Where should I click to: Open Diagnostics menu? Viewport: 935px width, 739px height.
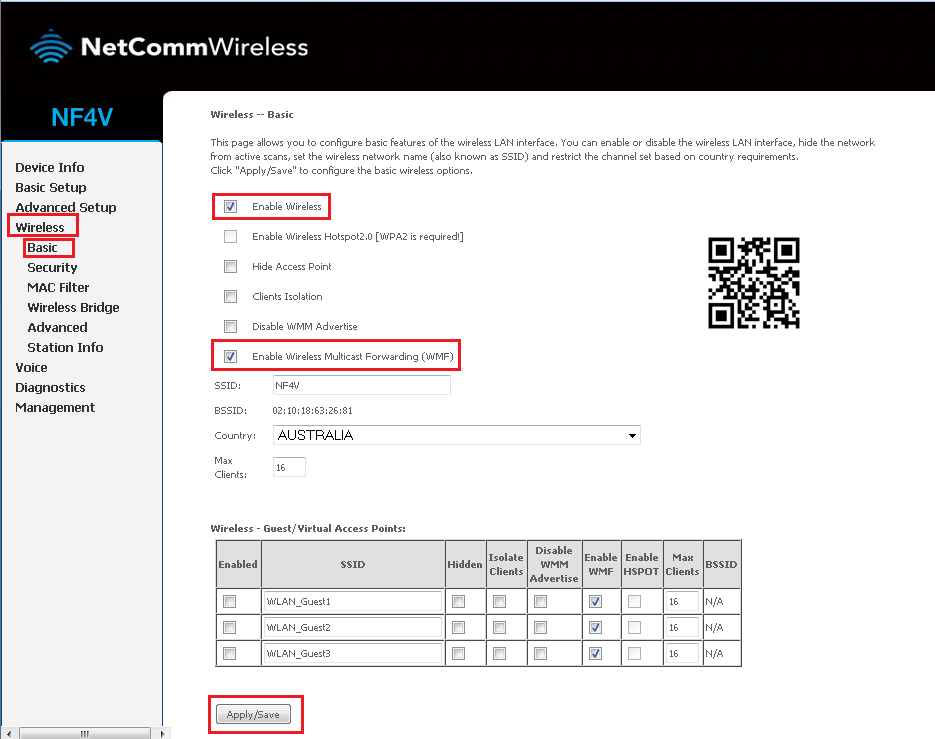click(x=51, y=388)
